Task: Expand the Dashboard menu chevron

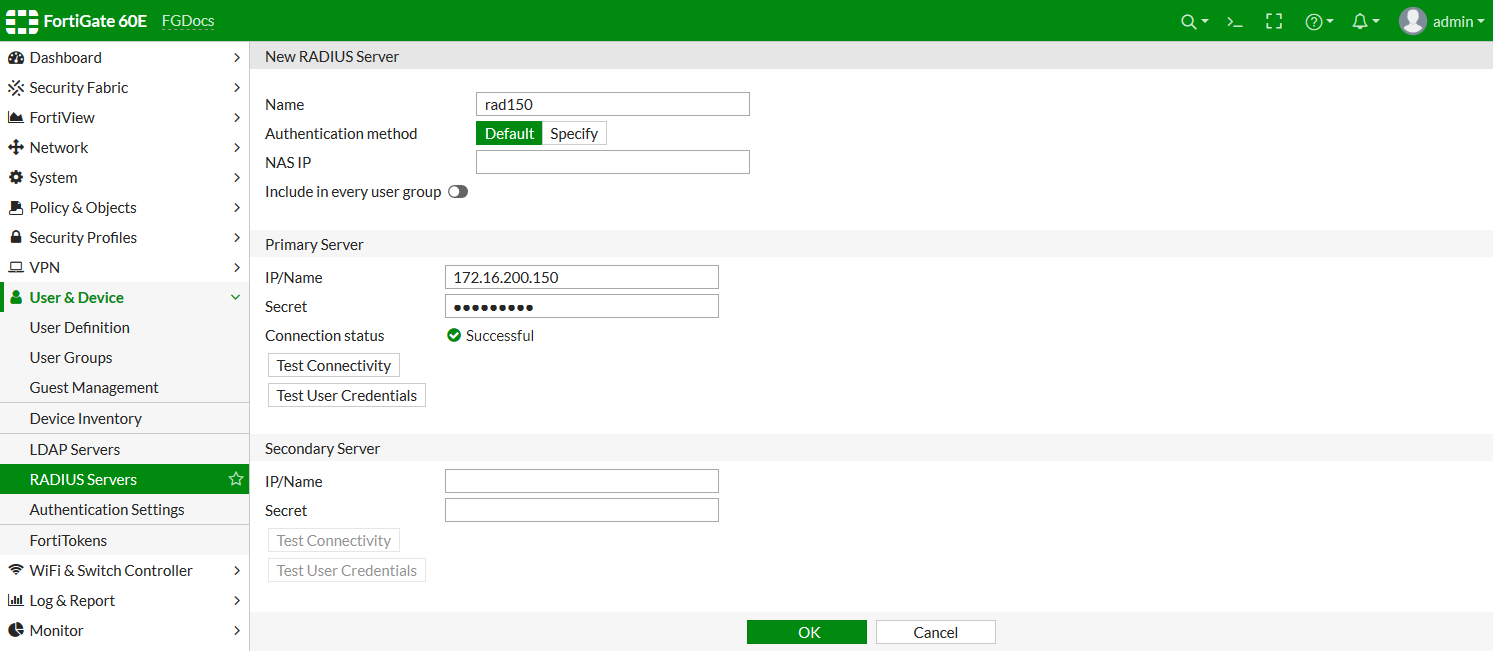Action: tap(236, 58)
